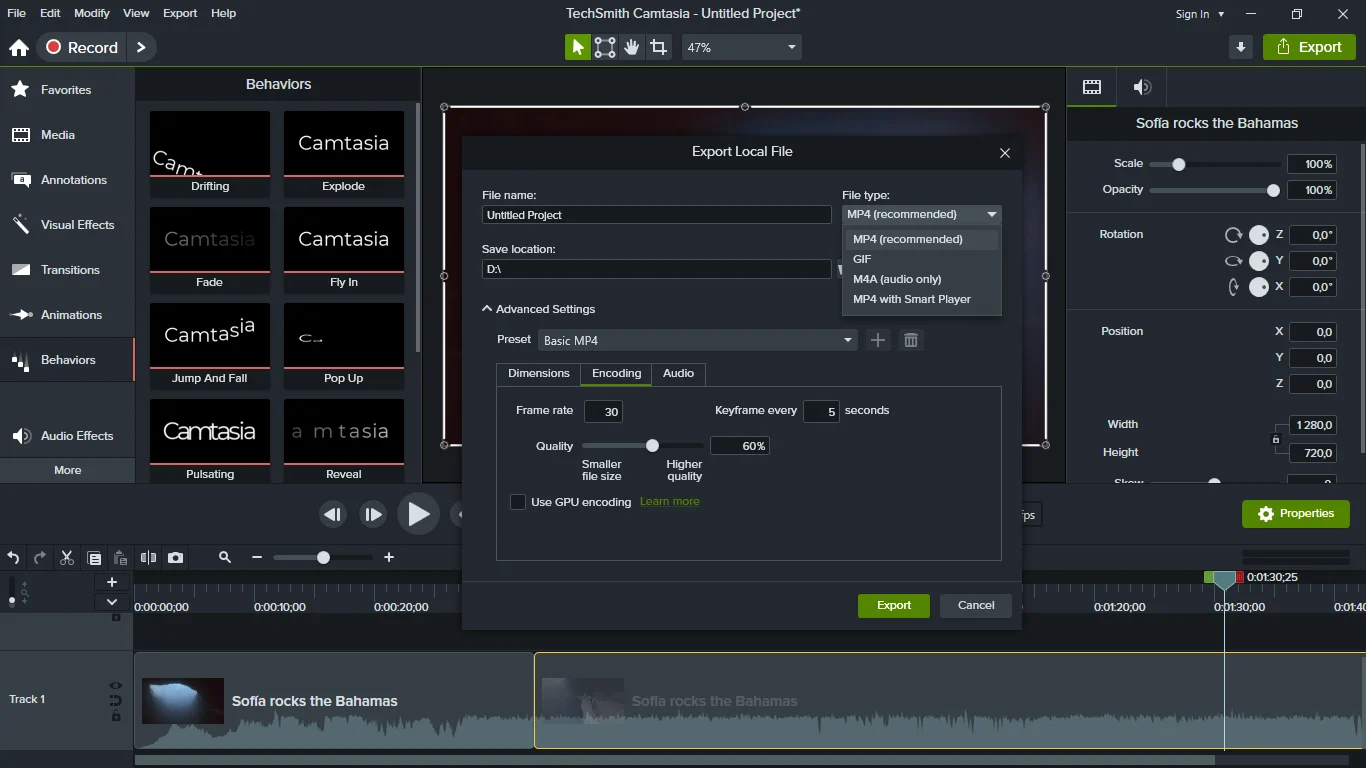Open the Preset Basic MP4 dropdown
This screenshot has width=1366, height=768.
coord(697,340)
